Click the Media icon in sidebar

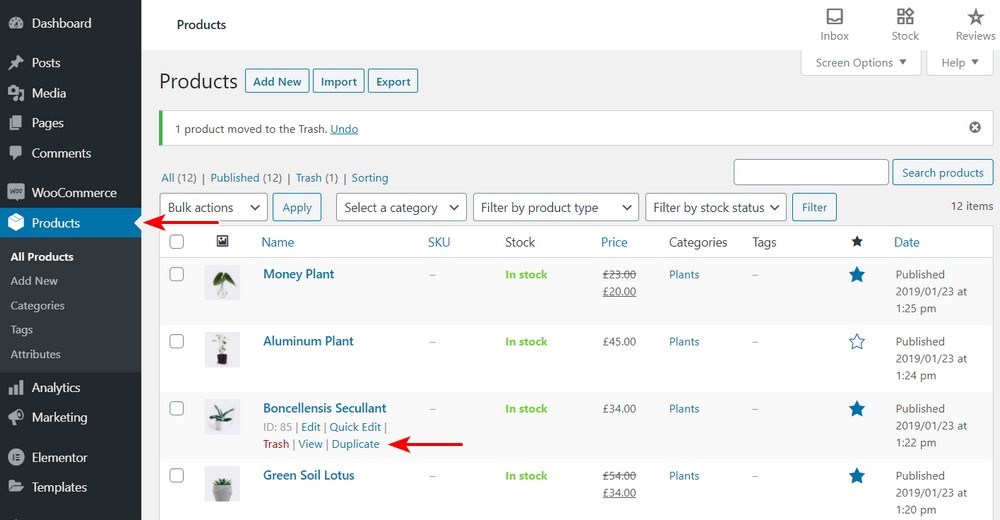16,93
